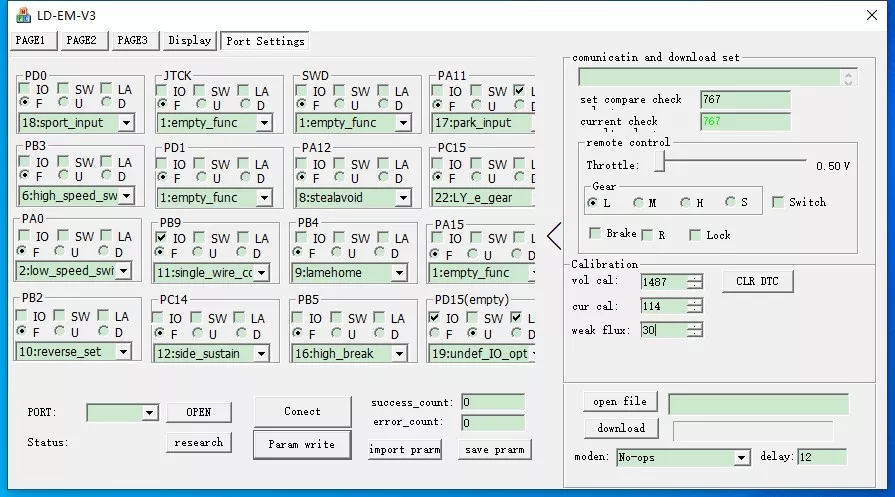Click the left arrow panel collapse icon
Image resolution: width=895 pixels, height=497 pixels.
554,236
